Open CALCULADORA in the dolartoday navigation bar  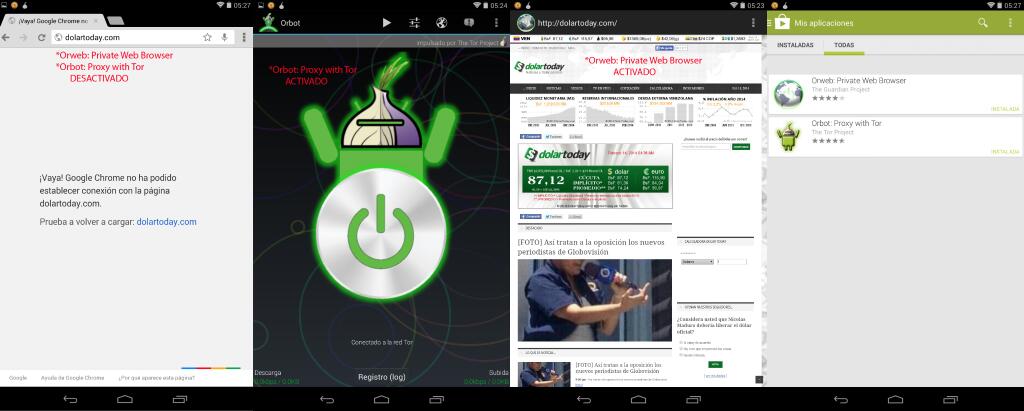660,88
